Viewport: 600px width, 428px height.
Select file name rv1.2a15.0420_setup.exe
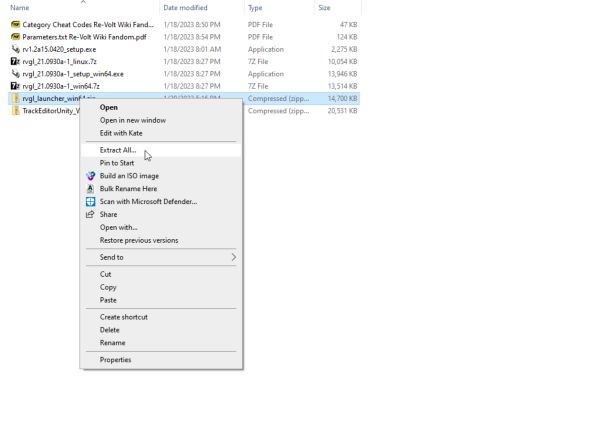click(59, 49)
